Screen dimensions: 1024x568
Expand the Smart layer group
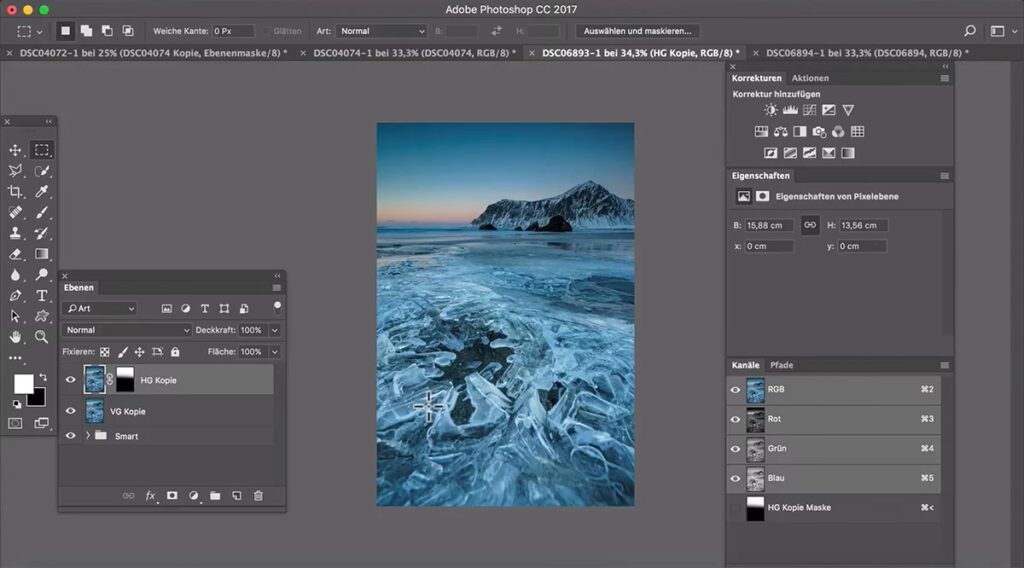click(x=87, y=436)
